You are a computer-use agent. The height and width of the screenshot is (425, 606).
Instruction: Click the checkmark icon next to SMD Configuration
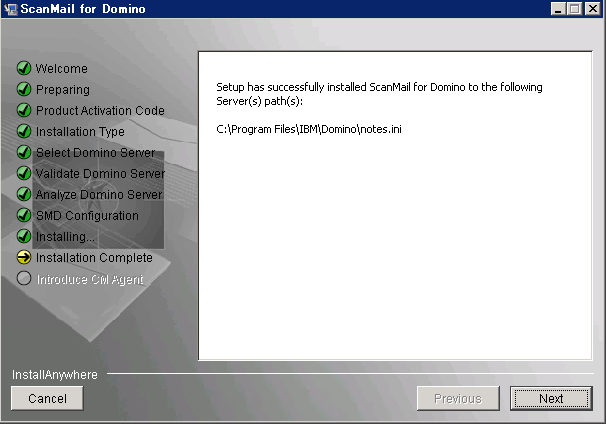point(24,216)
